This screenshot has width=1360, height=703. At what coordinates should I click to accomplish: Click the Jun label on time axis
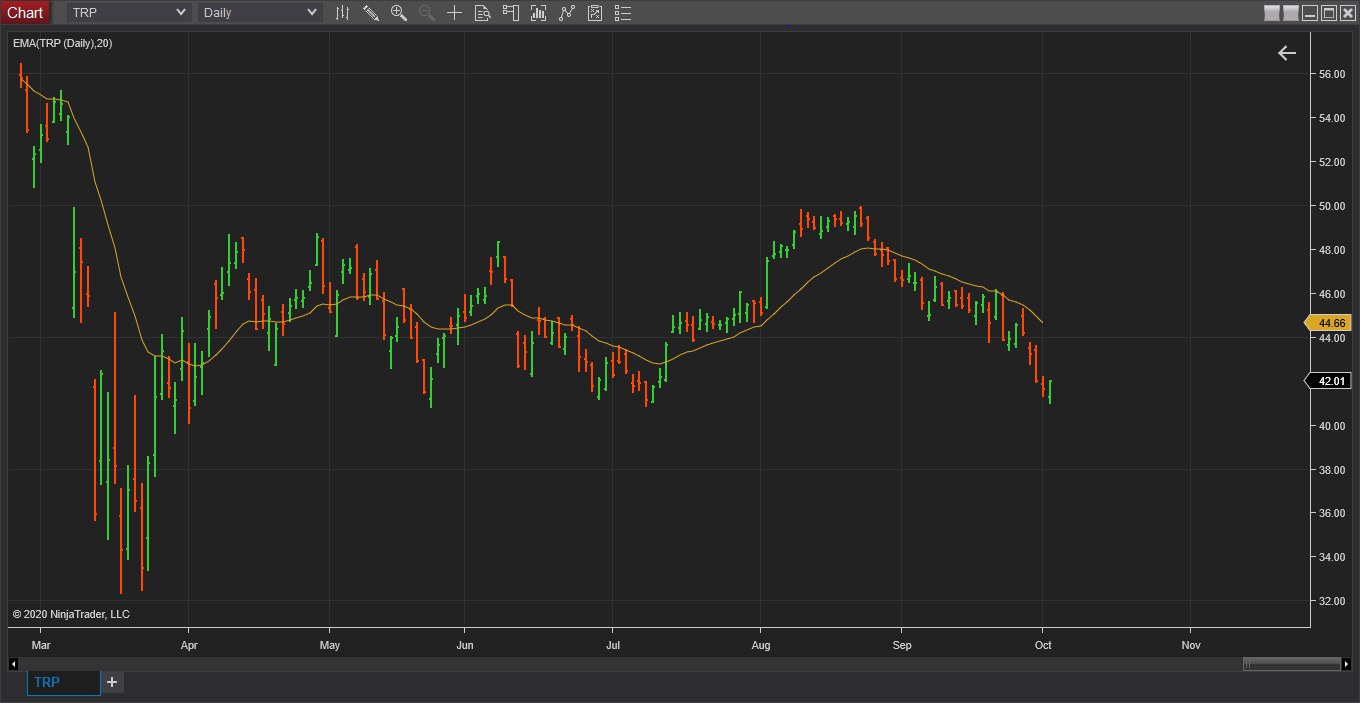464,645
